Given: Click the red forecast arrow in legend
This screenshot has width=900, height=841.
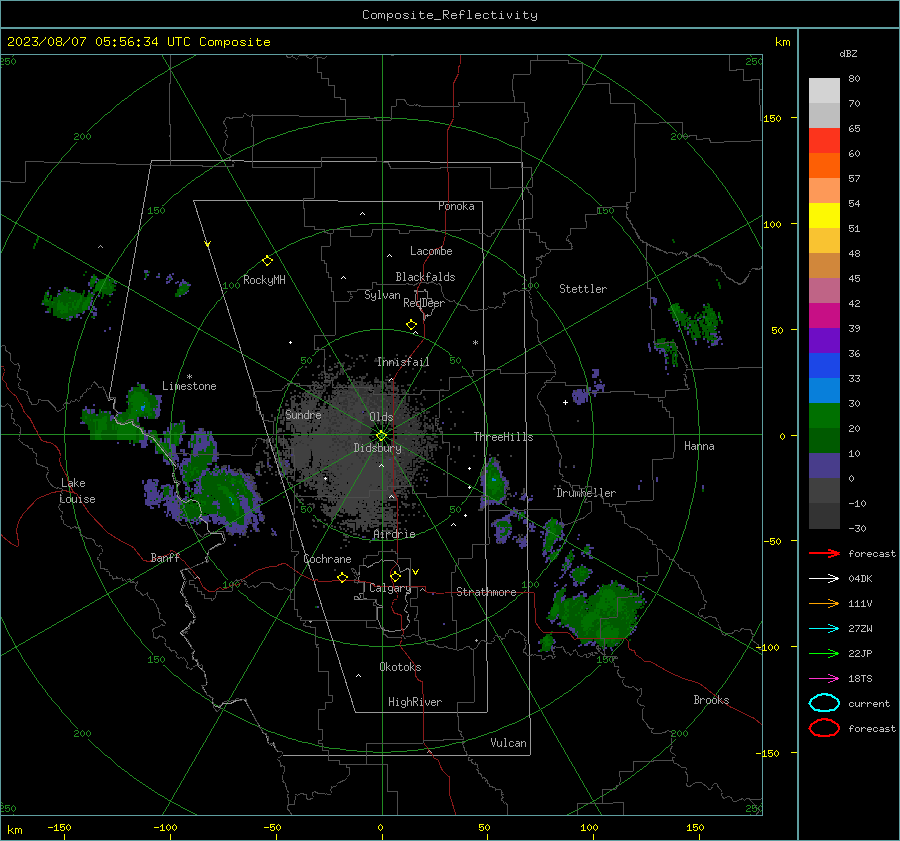Looking at the screenshot, I should [x=824, y=553].
